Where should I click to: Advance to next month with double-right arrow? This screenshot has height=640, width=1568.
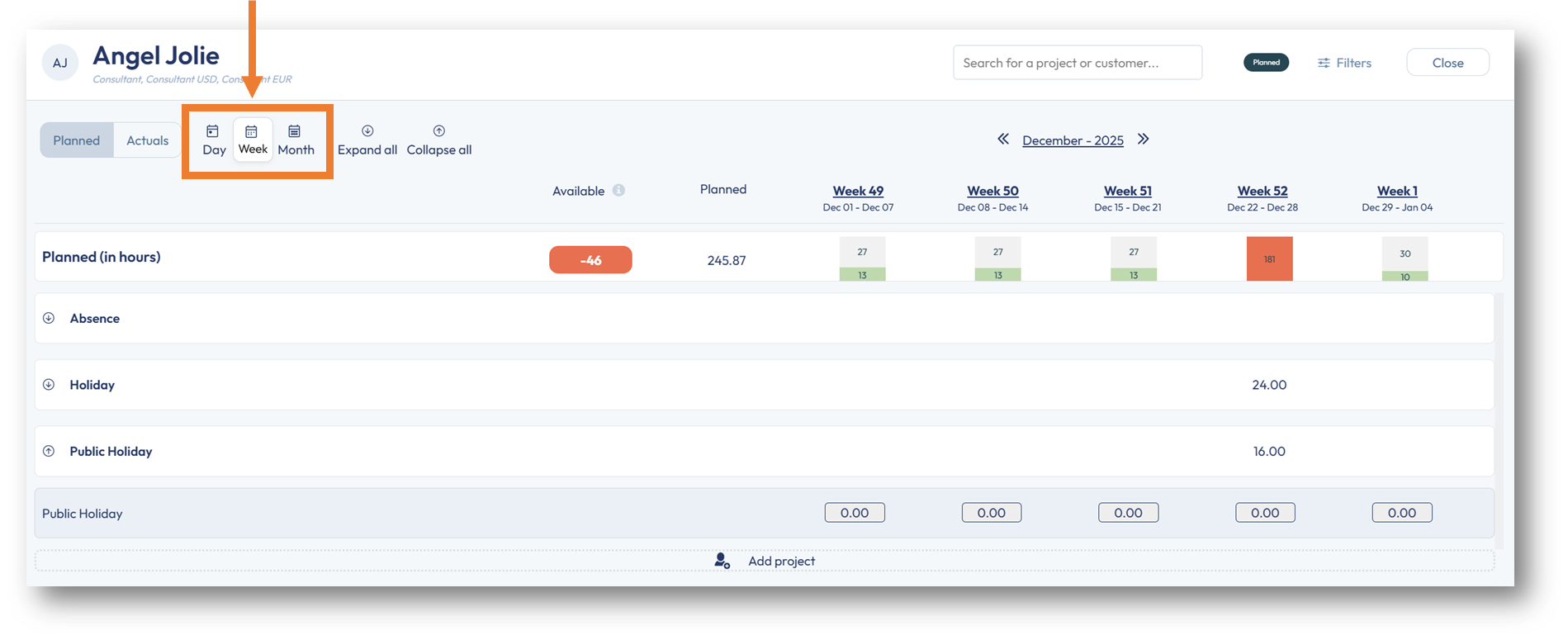[1144, 140]
